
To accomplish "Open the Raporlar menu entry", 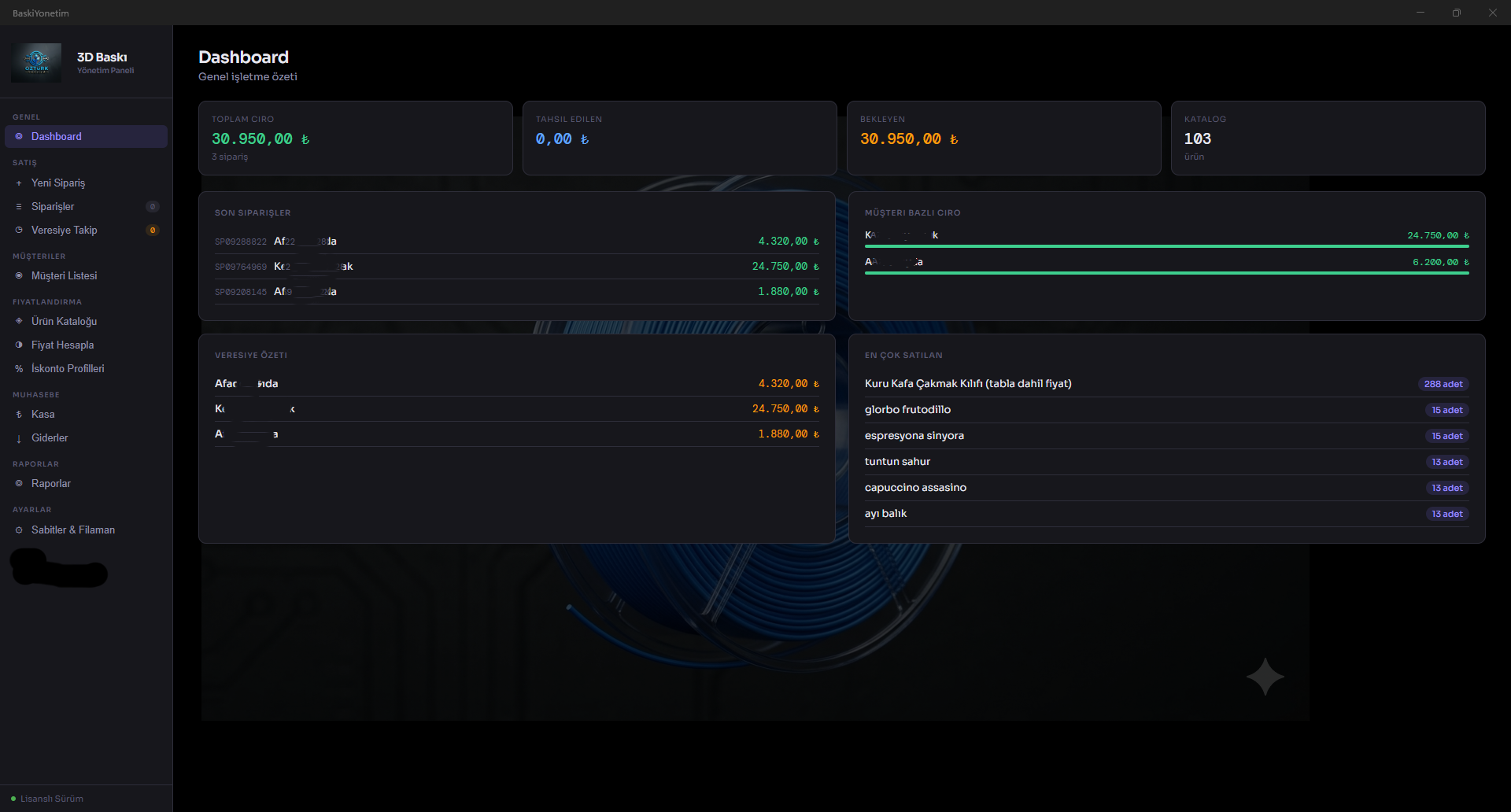I will (x=52, y=483).
